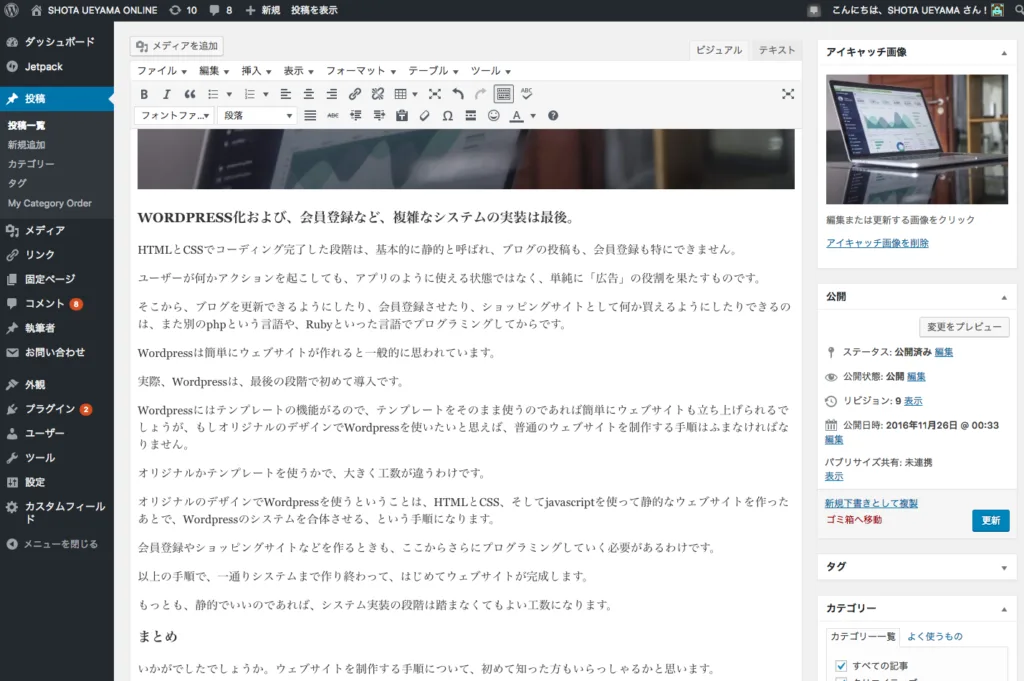The height and width of the screenshot is (681, 1024).
Task: Check the すべての記事 category checkbox
Action: click(841, 666)
